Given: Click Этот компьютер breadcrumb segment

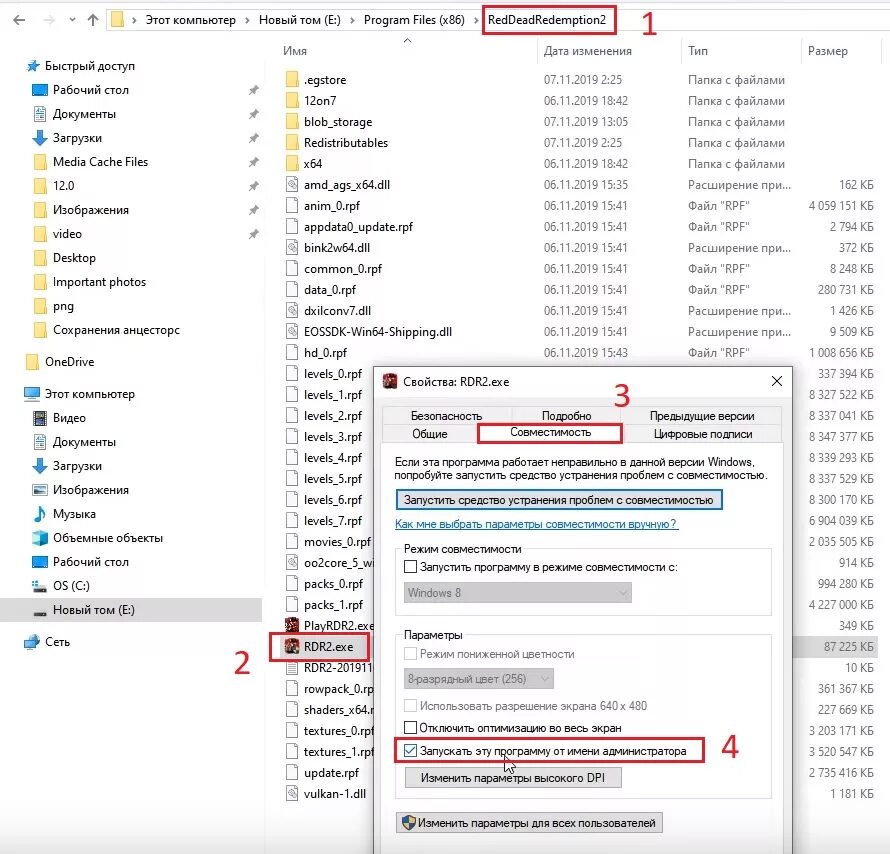Looking at the screenshot, I should pos(191,20).
